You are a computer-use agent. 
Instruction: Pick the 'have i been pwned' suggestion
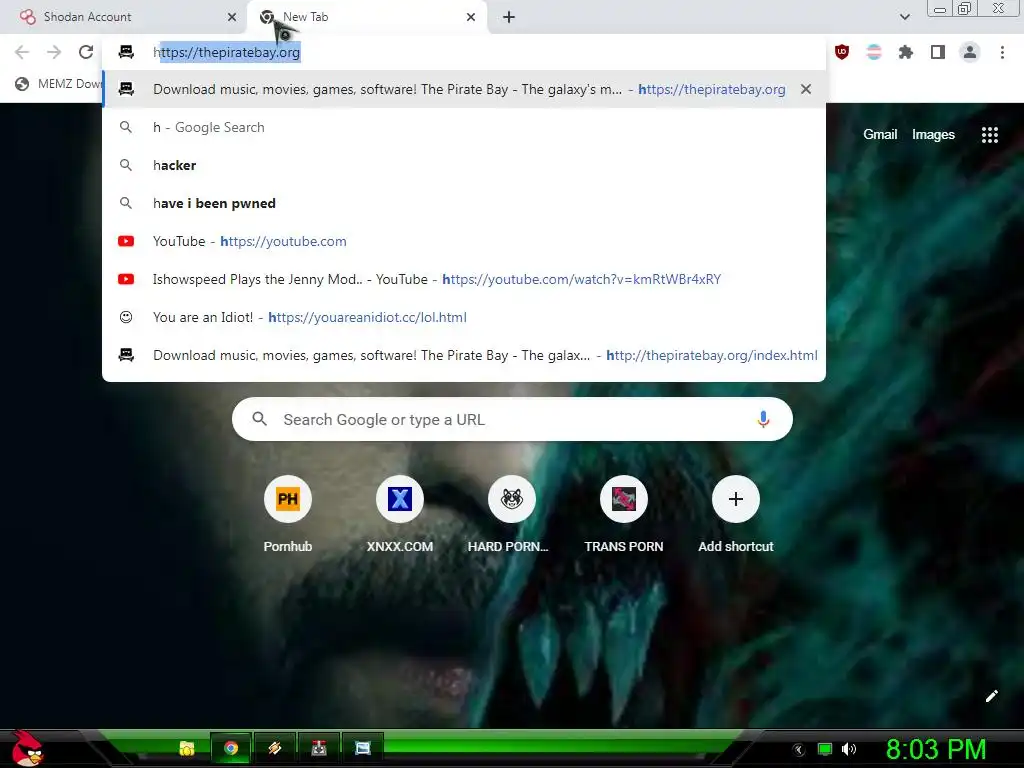point(464,203)
